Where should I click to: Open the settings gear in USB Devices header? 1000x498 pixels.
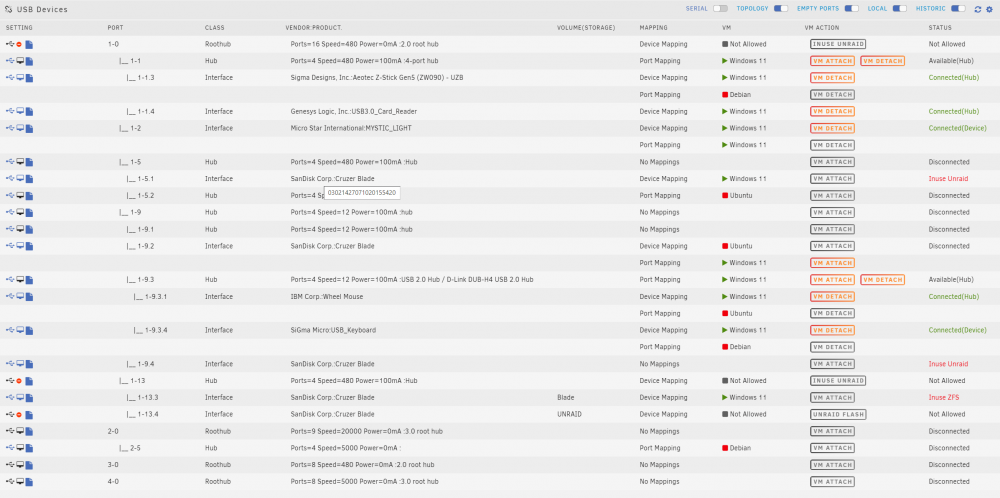(989, 10)
